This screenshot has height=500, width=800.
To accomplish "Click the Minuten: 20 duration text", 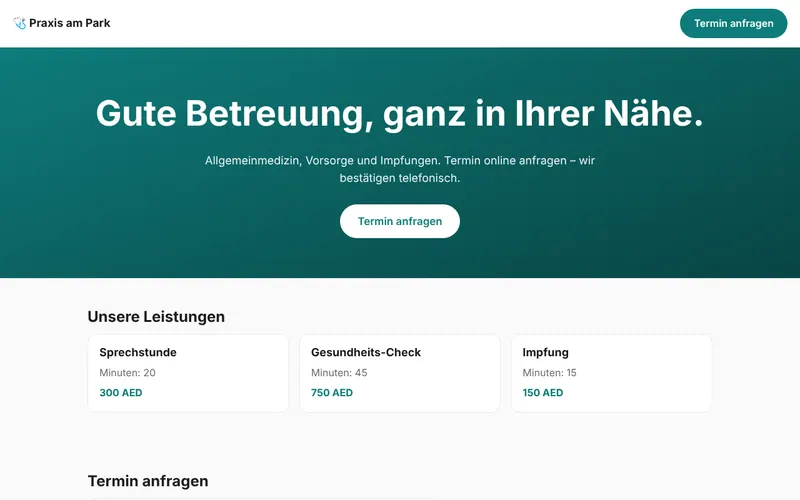I will click(x=128, y=372).
